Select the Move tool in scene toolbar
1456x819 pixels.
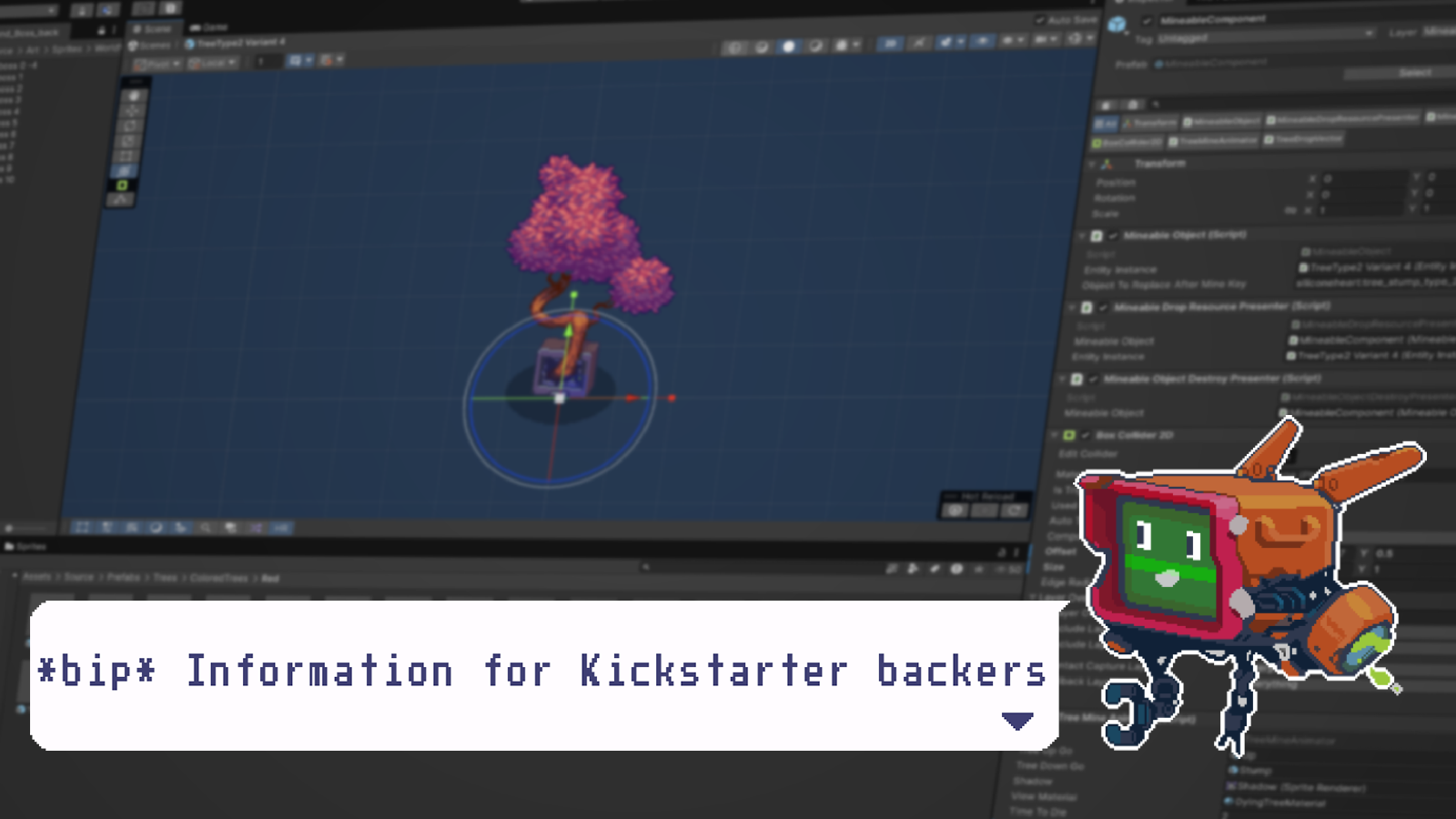tap(131, 111)
